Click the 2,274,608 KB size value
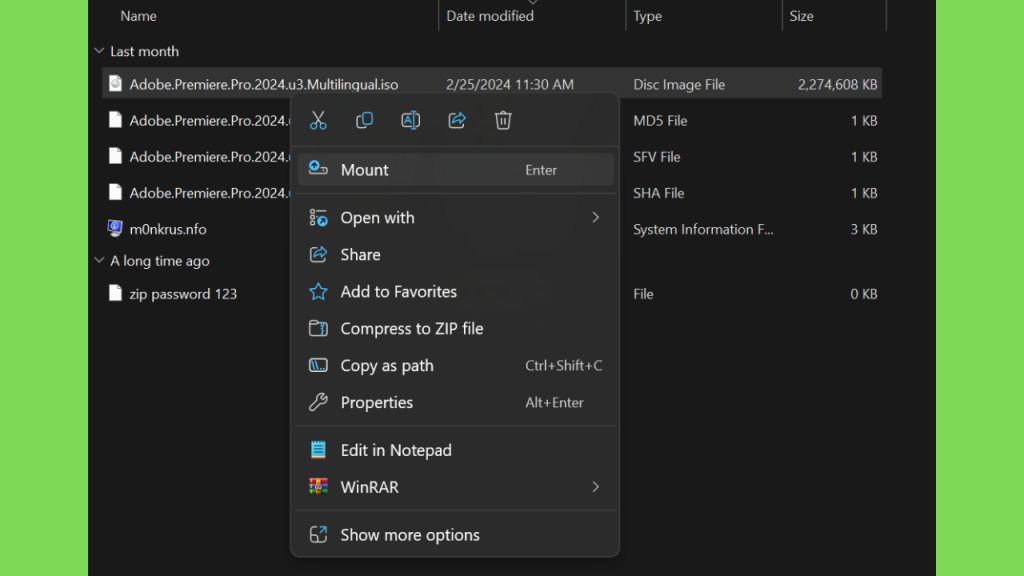This screenshot has height=576, width=1024. pyautogui.click(x=837, y=84)
